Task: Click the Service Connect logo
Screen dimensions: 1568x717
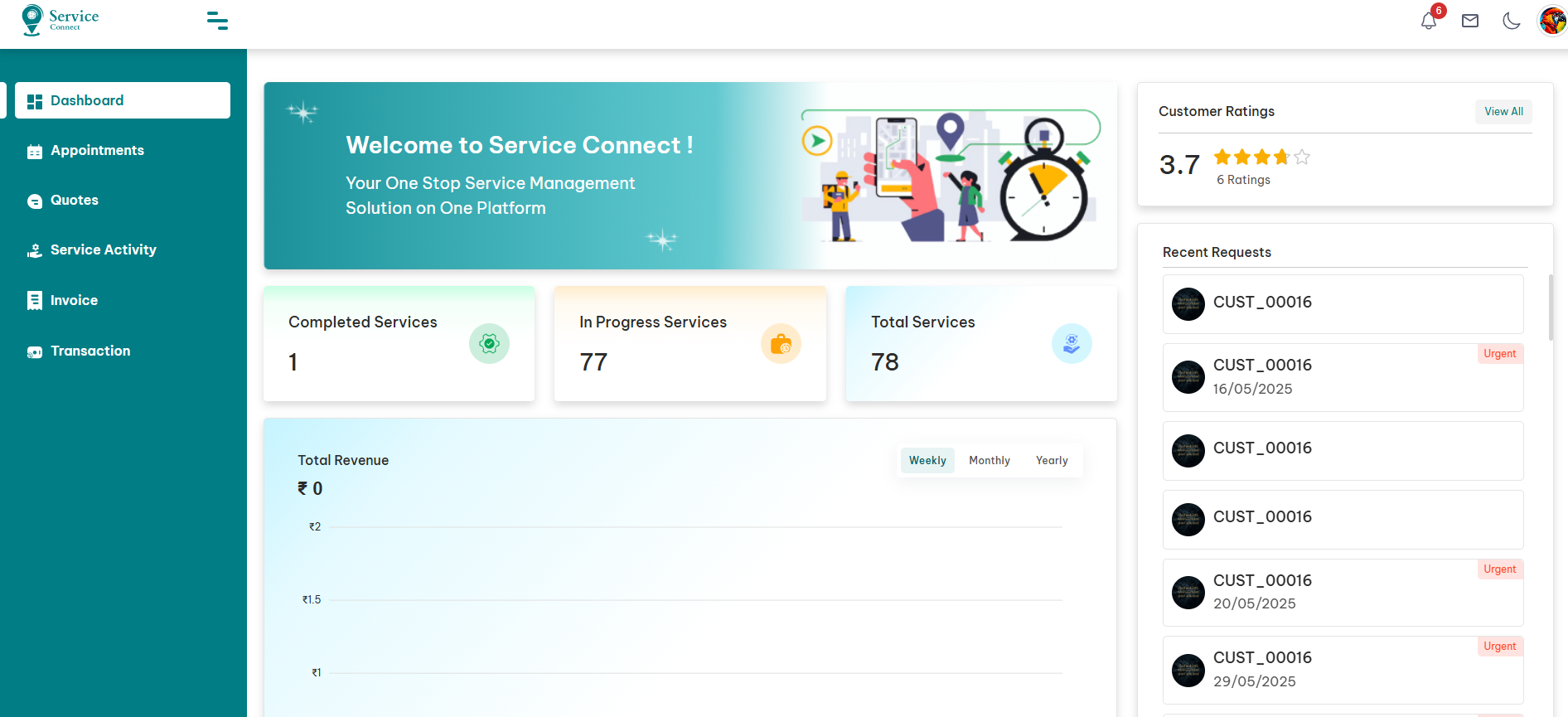Action: (60, 20)
